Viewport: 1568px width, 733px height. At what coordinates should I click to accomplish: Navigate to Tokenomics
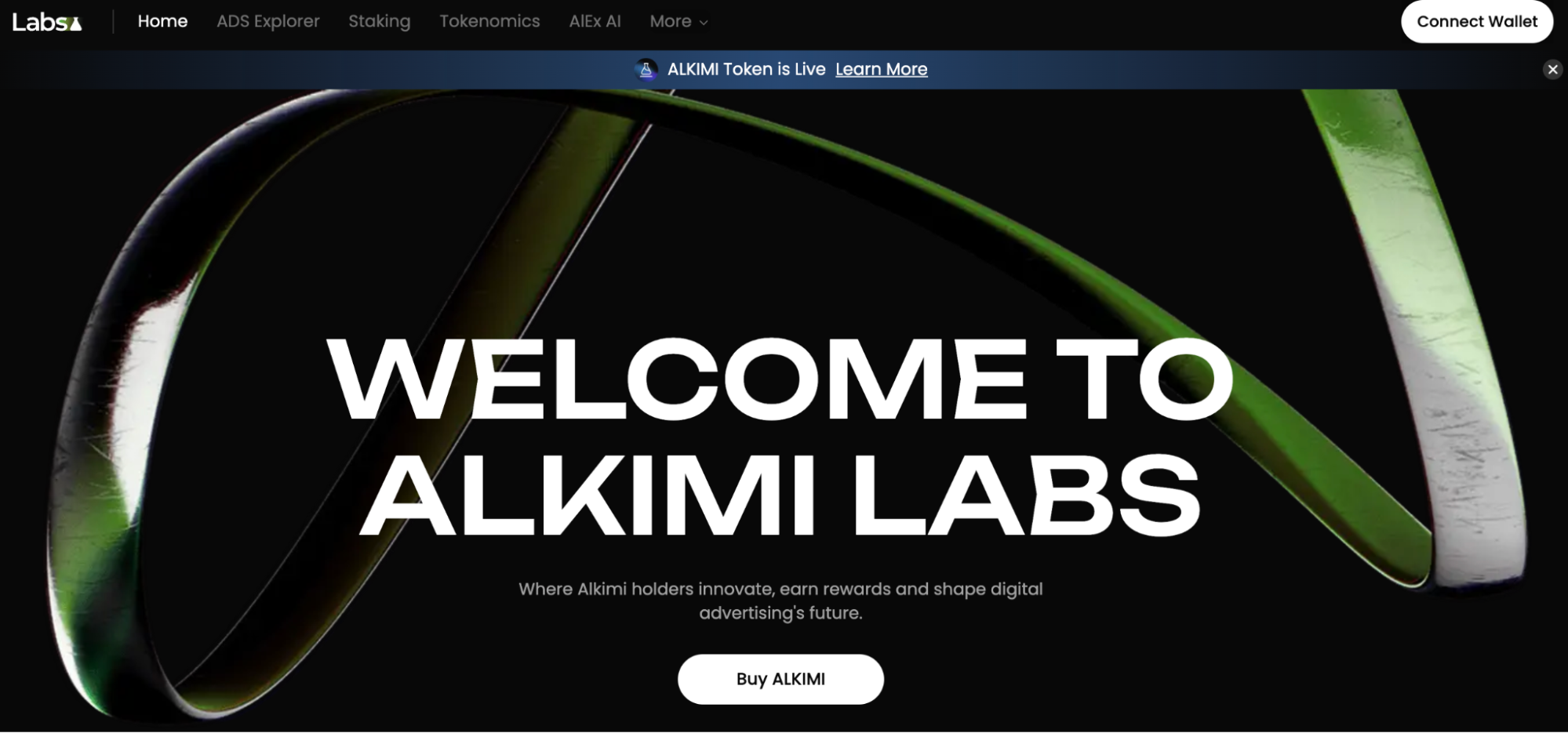click(489, 21)
